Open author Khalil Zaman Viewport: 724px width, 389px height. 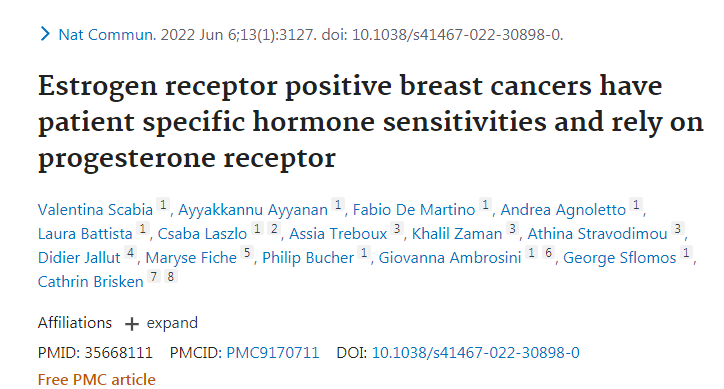pyautogui.click(x=457, y=234)
